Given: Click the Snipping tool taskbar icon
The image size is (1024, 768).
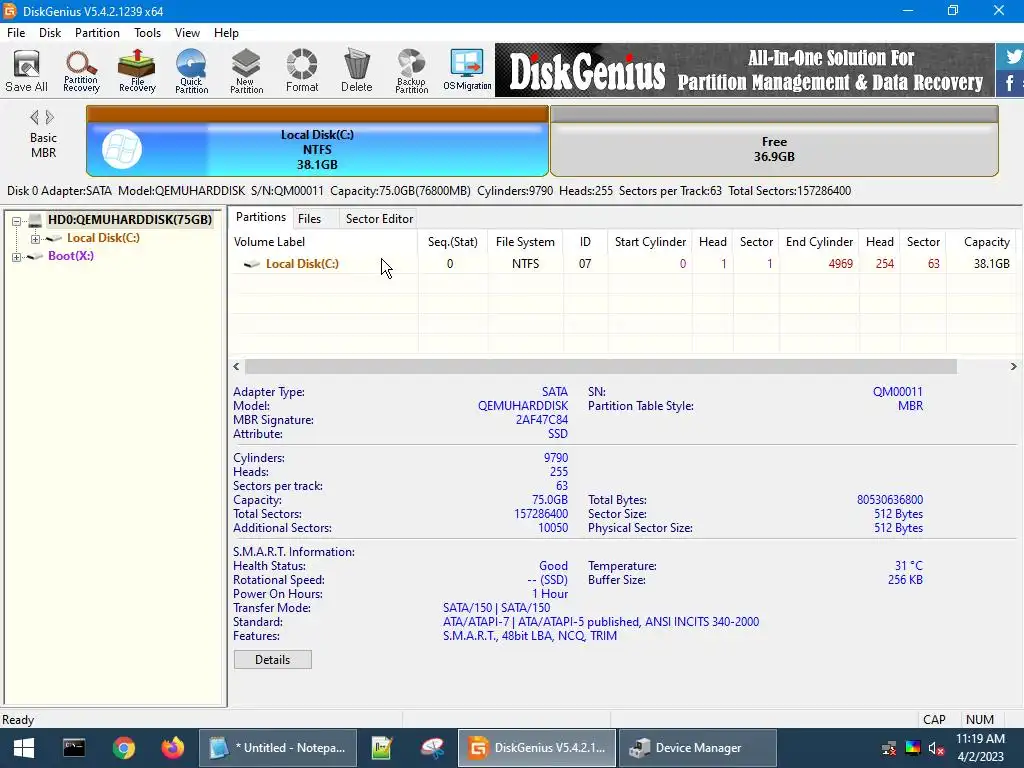Looking at the screenshot, I should coord(432,748).
